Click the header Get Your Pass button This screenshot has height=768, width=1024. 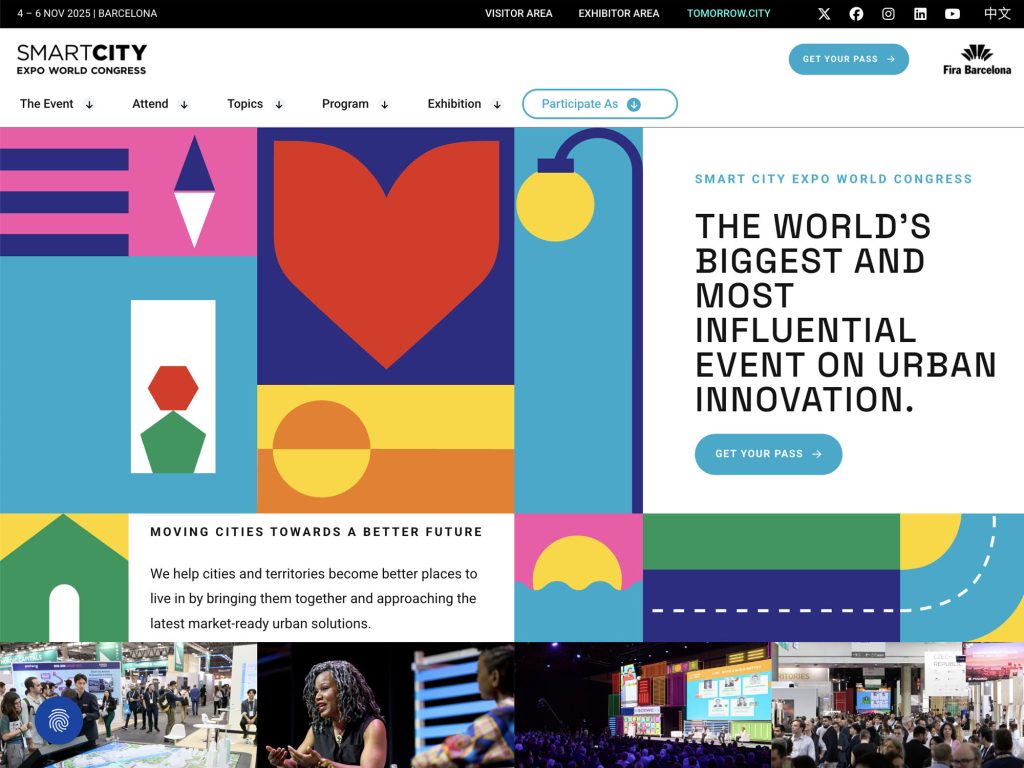(x=848, y=58)
